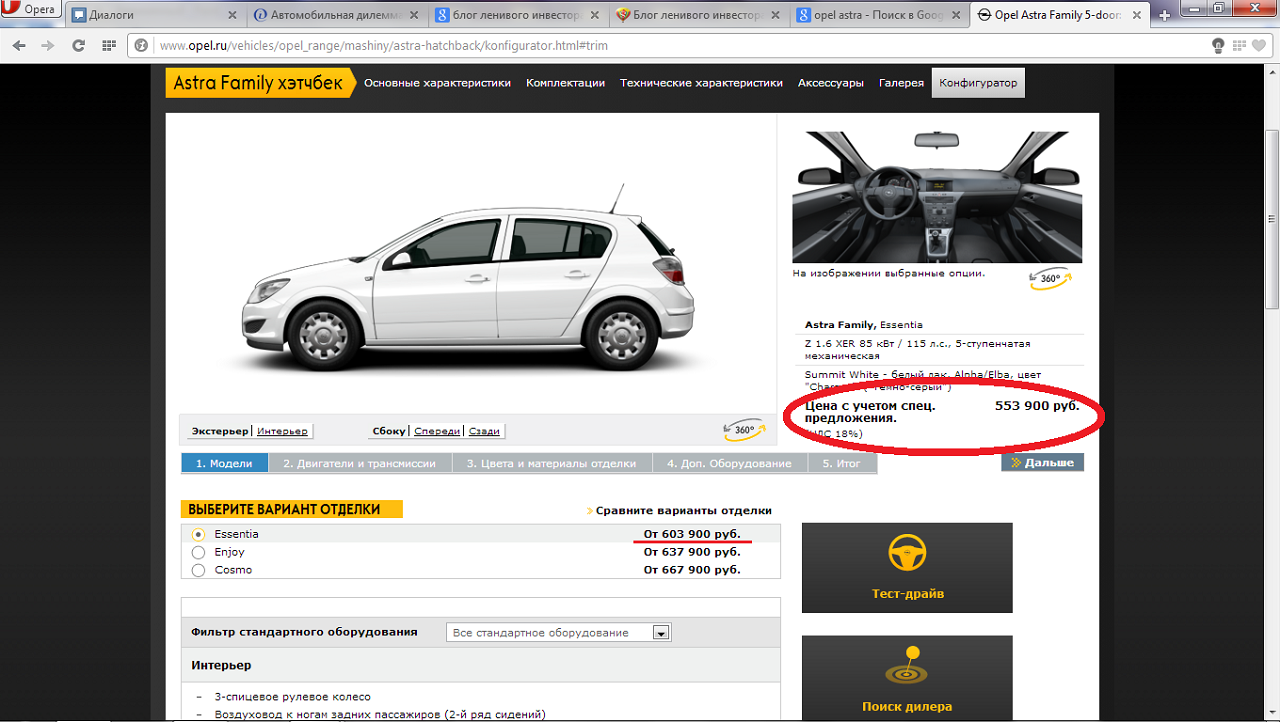1280x722 pixels.
Task: Expand the standard equipment filter dropdown
Action: [x=660, y=633]
